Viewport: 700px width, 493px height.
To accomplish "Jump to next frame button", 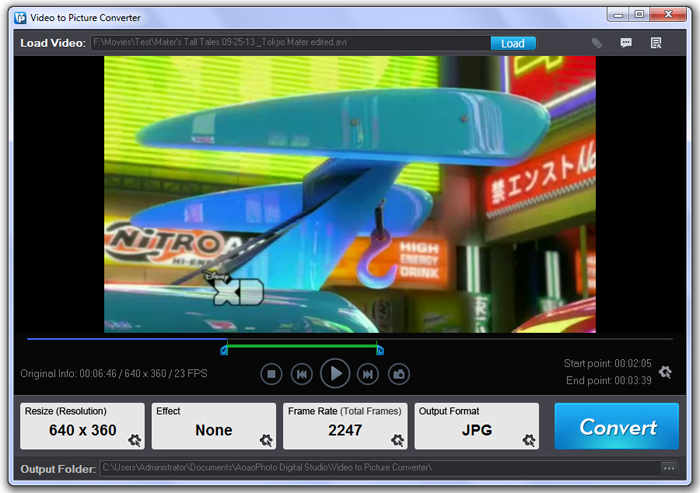I will pyautogui.click(x=368, y=374).
